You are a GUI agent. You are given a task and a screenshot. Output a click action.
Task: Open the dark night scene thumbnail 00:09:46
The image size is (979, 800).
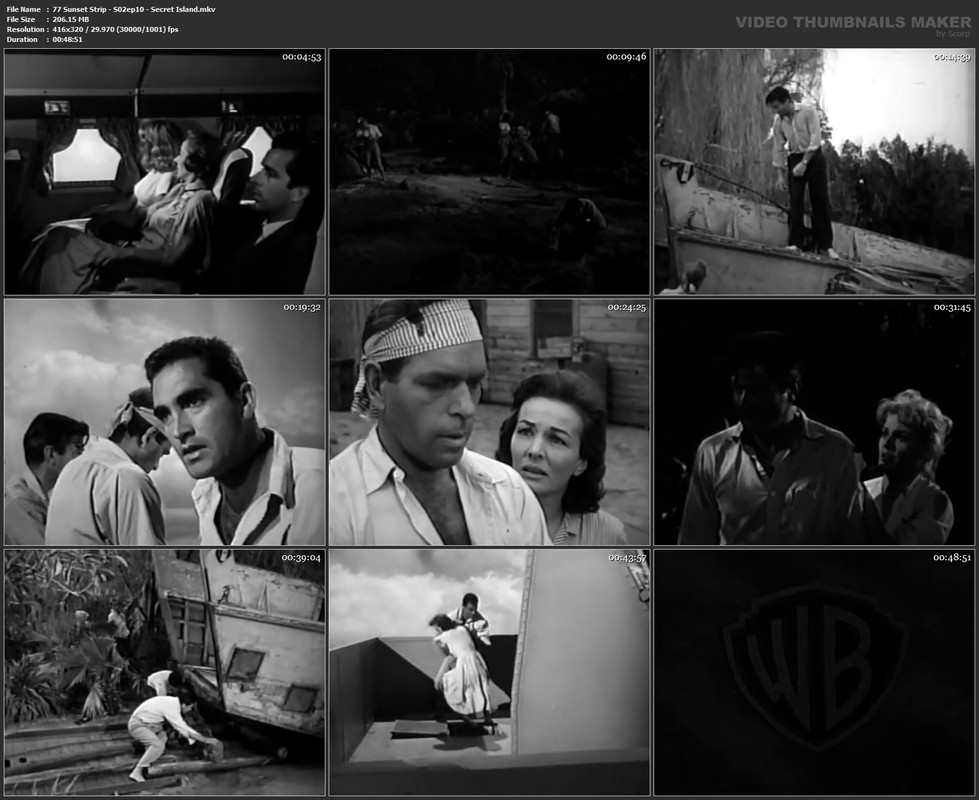[490, 172]
